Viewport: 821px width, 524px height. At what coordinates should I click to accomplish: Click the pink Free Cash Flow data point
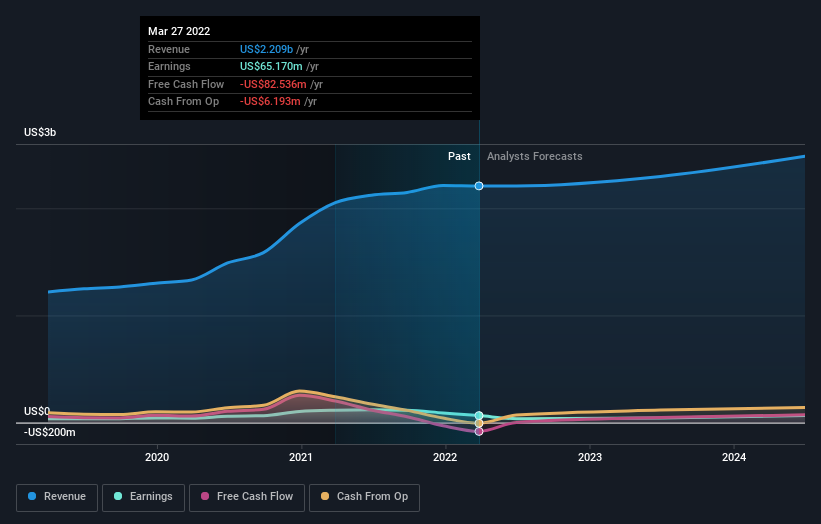479,431
